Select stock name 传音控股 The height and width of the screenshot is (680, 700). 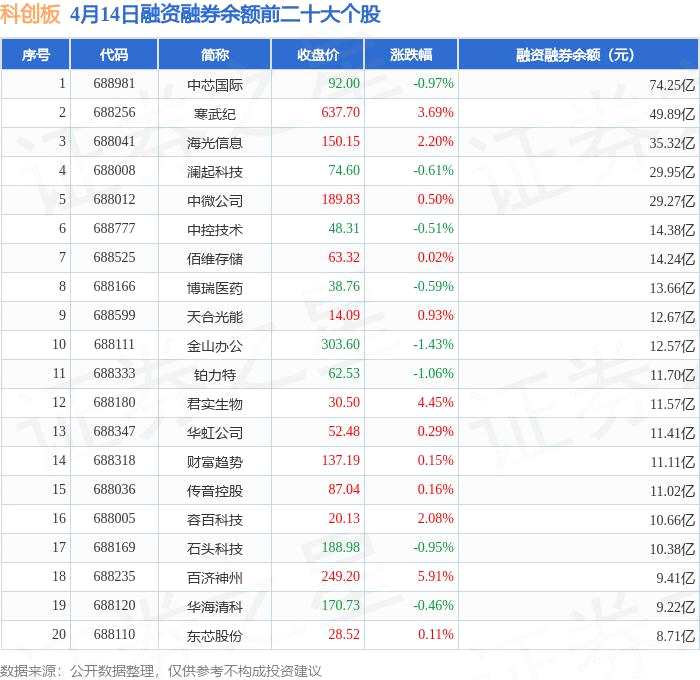(x=215, y=491)
